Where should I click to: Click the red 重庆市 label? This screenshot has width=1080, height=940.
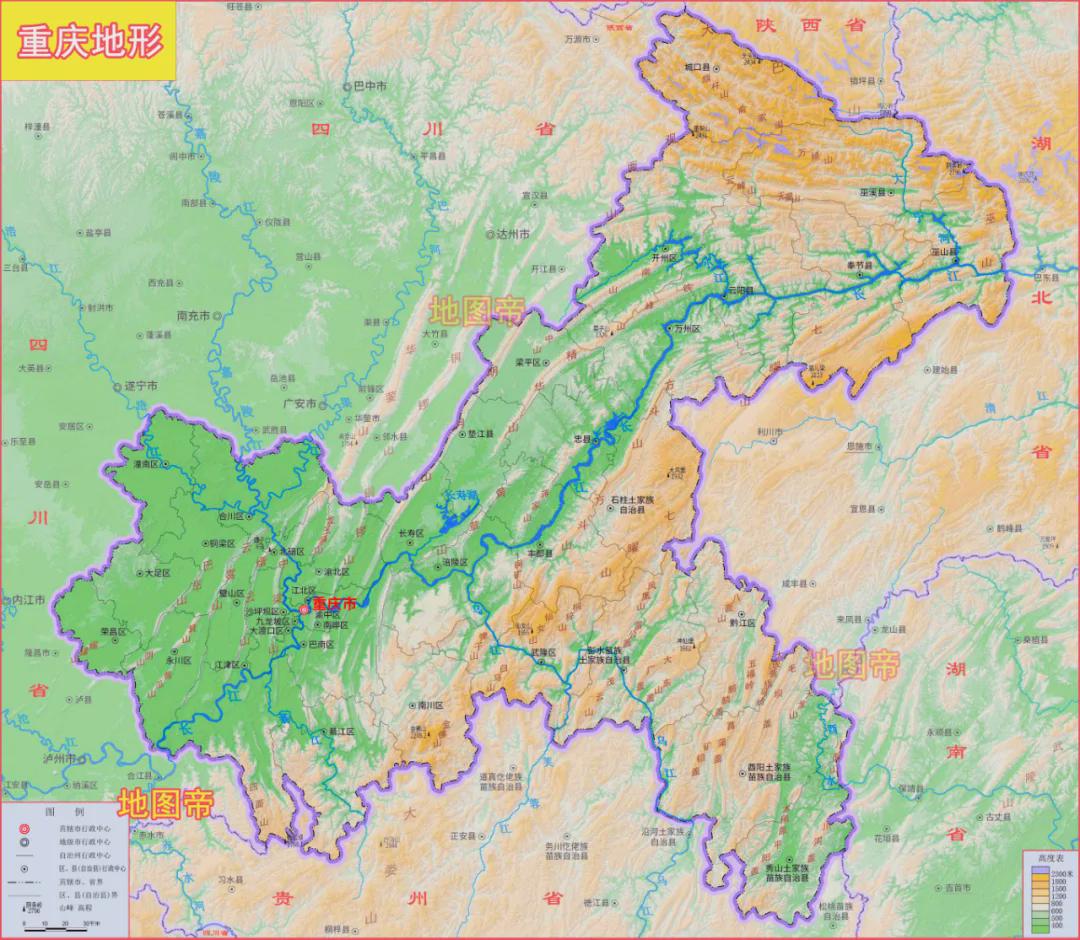coord(334,604)
